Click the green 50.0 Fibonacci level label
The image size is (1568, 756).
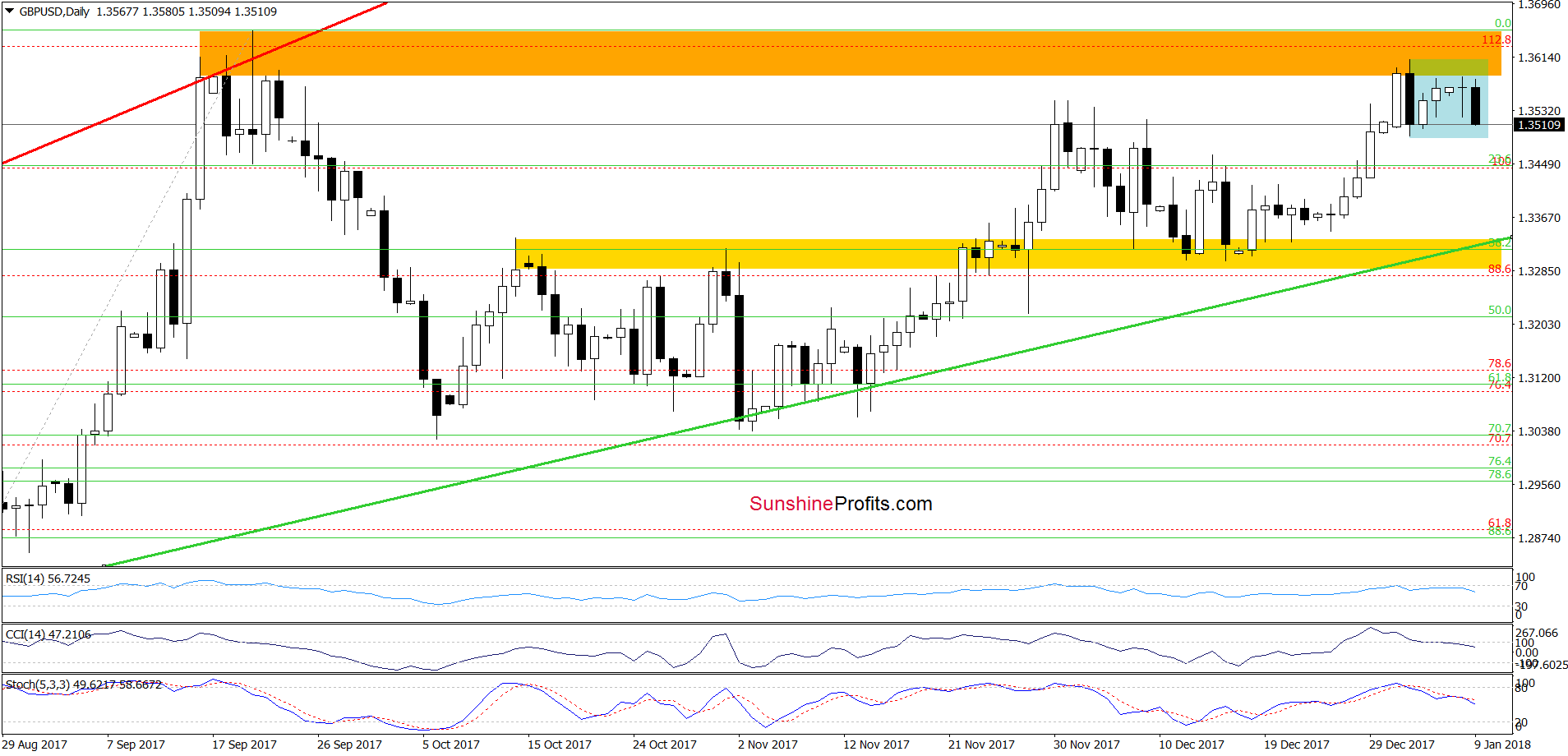[x=1499, y=310]
